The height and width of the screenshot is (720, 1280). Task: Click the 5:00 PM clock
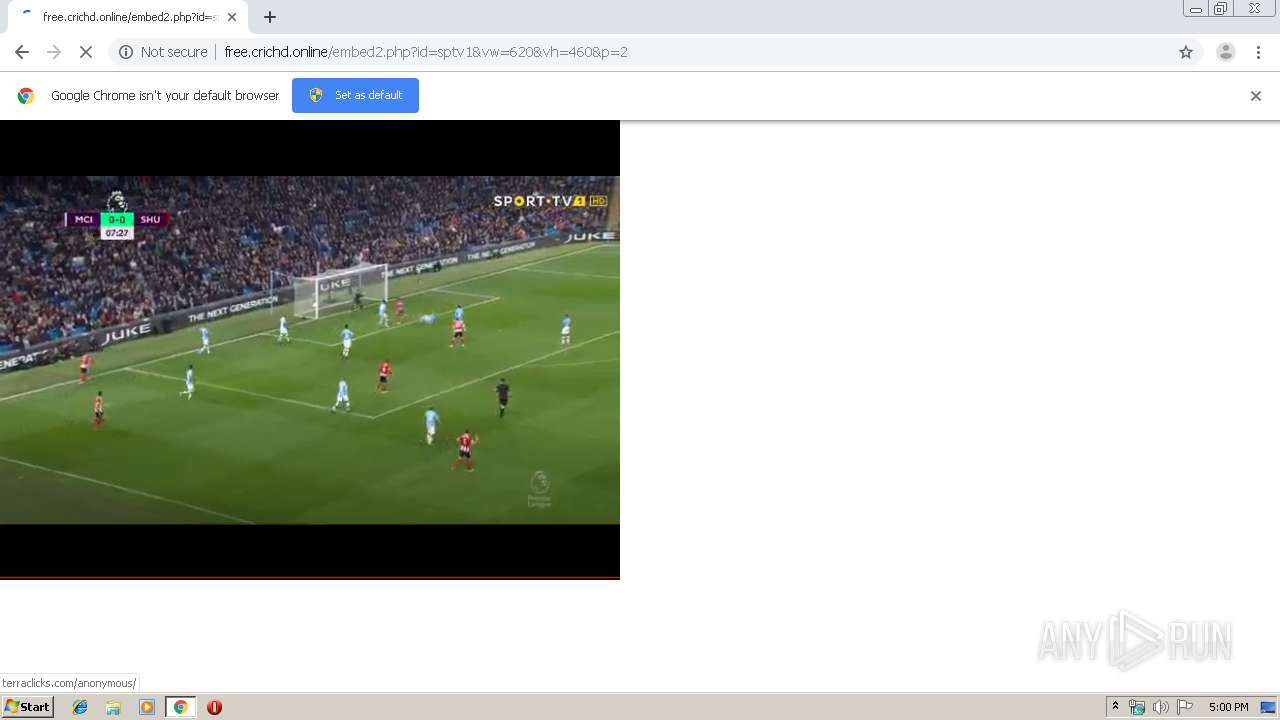tap(1228, 707)
